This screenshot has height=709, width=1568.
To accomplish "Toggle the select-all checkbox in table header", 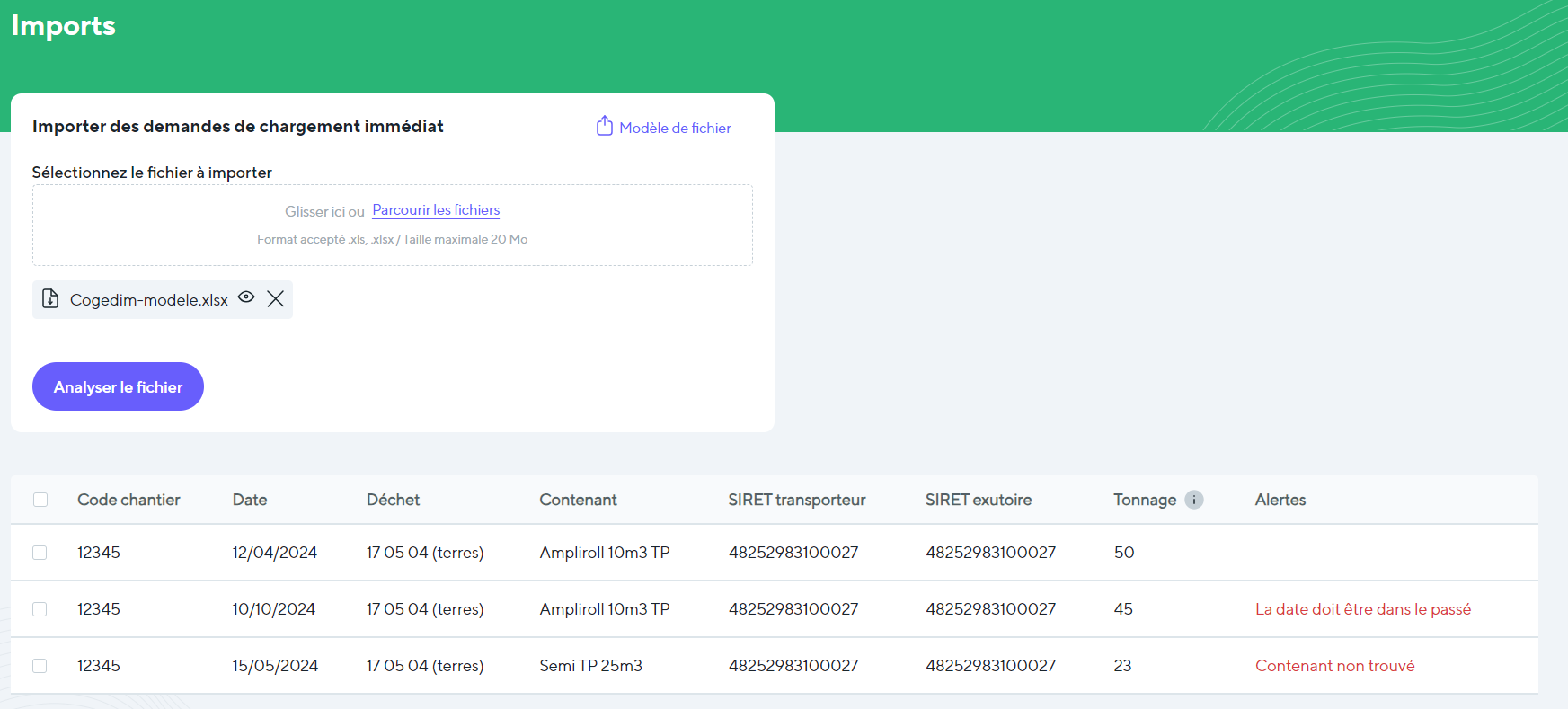I will (x=40, y=500).
